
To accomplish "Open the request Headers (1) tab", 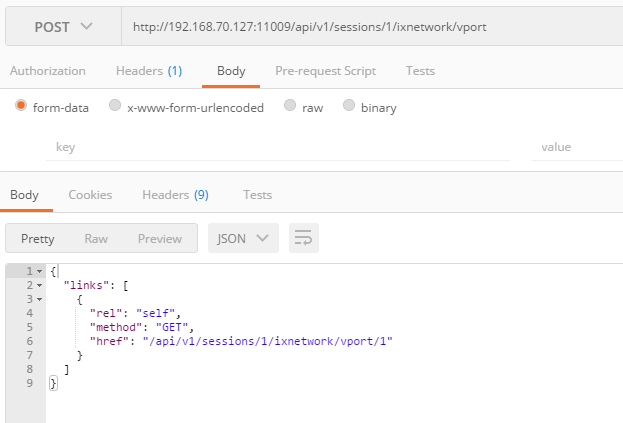I will [149, 71].
